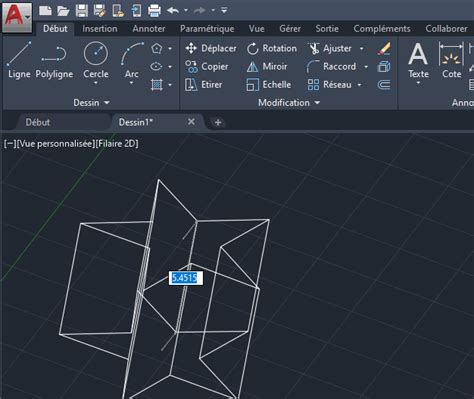Click the Miroir tool
The width and height of the screenshot is (474, 399).
tap(267, 67)
